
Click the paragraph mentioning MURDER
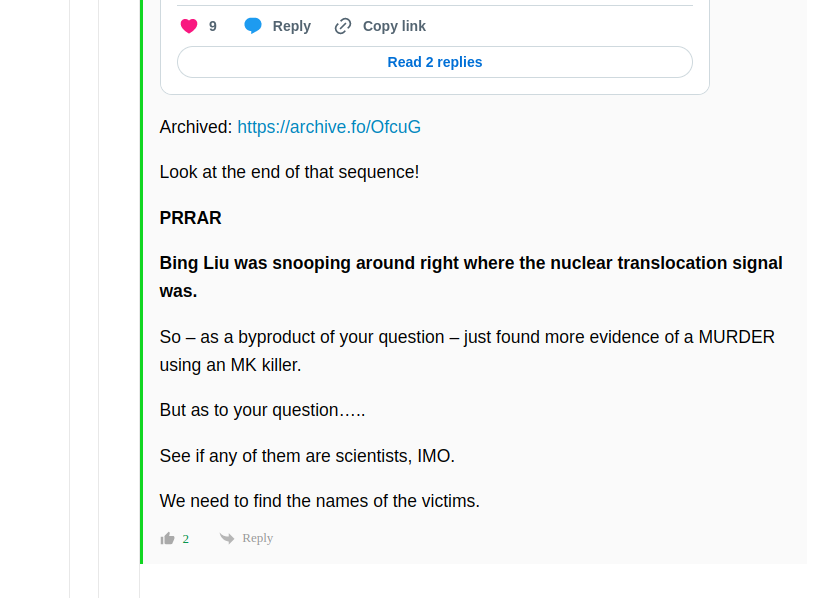tap(467, 351)
